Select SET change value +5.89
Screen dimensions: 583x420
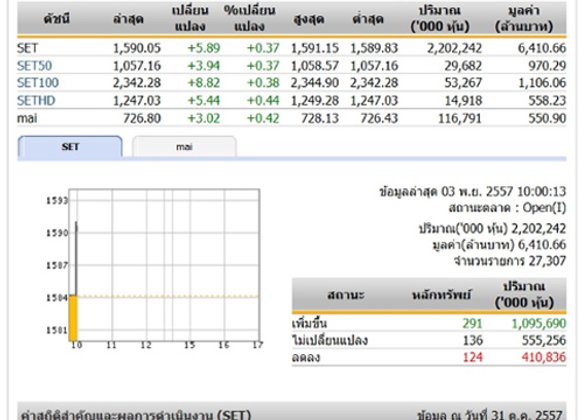204,48
